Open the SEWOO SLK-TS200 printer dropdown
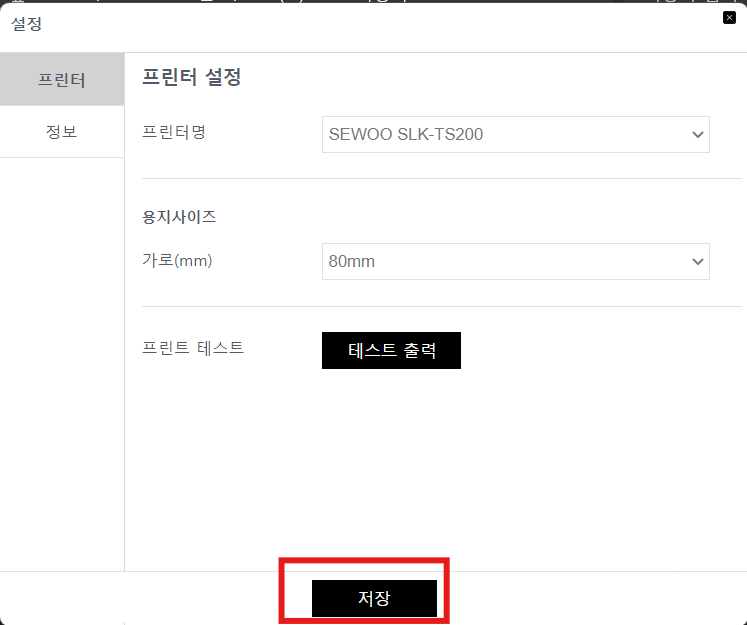Image resolution: width=747 pixels, height=625 pixels. 515,134
